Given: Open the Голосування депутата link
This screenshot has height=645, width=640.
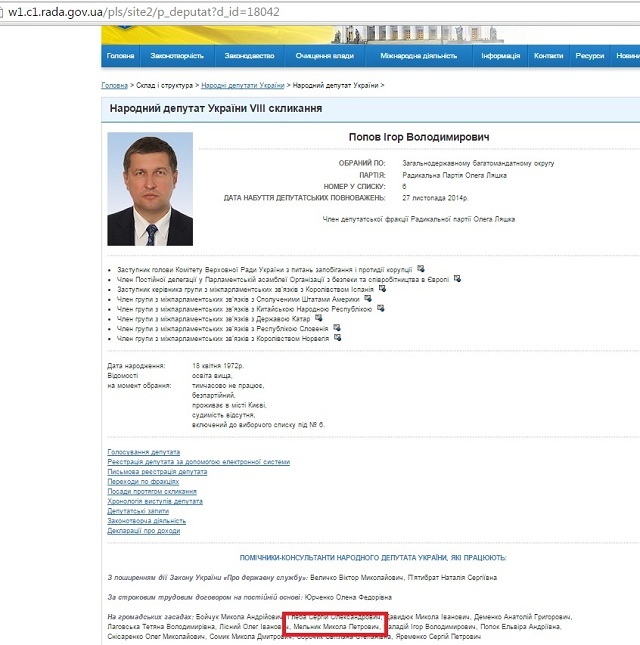Looking at the screenshot, I should (x=143, y=452).
